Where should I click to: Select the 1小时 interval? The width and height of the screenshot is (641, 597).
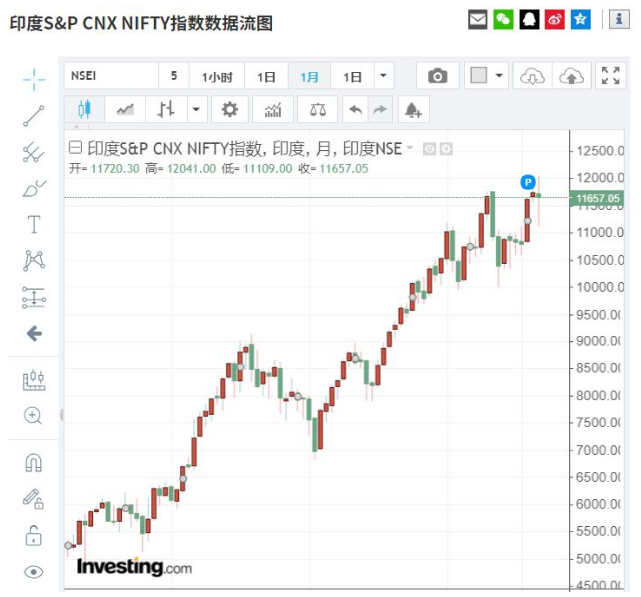coord(217,76)
